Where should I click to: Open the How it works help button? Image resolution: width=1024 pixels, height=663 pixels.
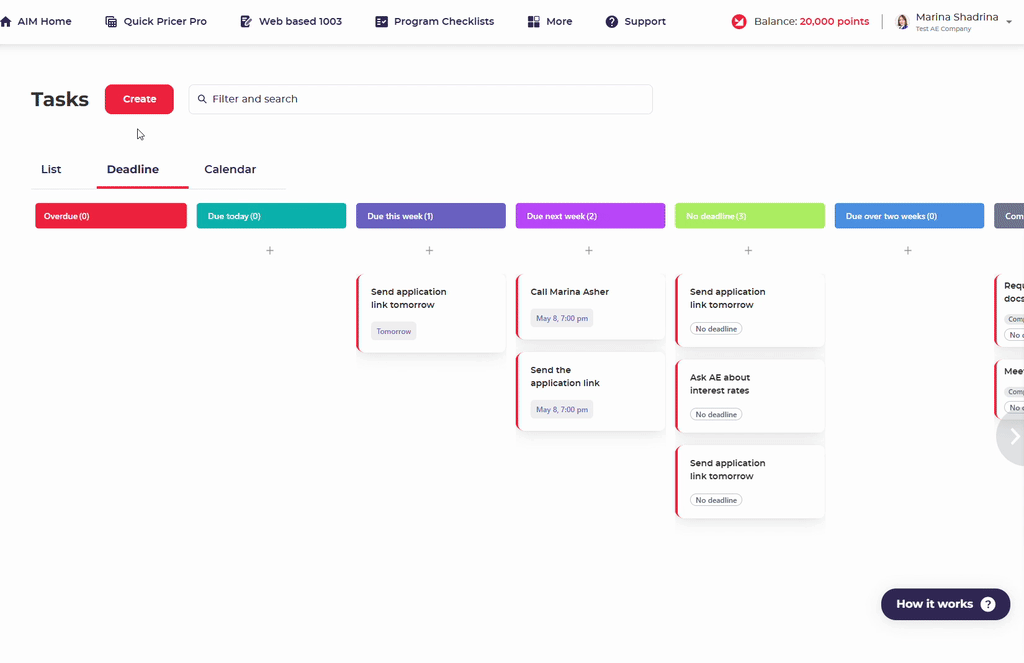[945, 604]
